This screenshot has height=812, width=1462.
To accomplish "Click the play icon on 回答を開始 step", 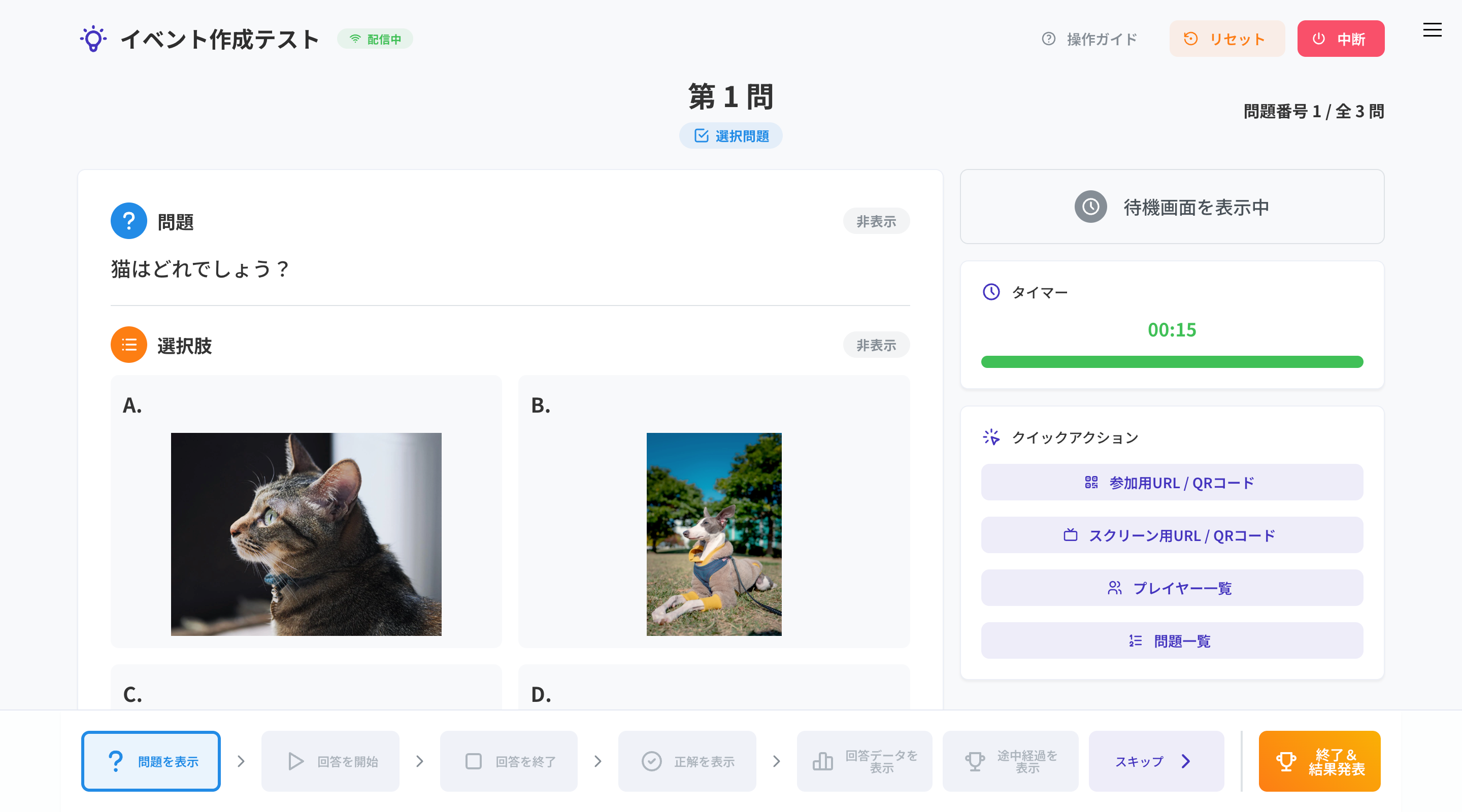I will [x=295, y=761].
